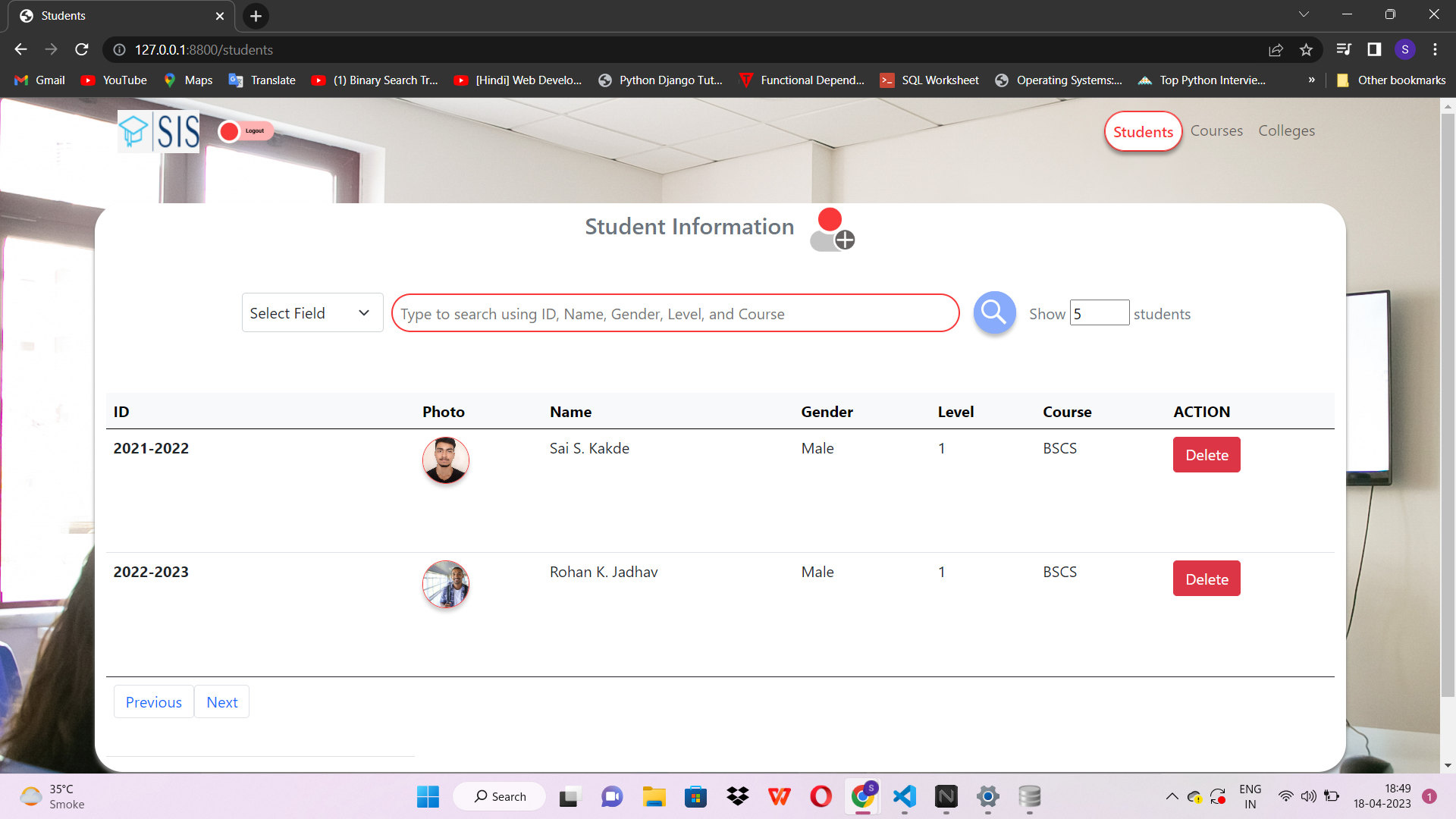The width and height of the screenshot is (1456, 819).
Task: Click the red Logout icon
Action: coord(230,130)
